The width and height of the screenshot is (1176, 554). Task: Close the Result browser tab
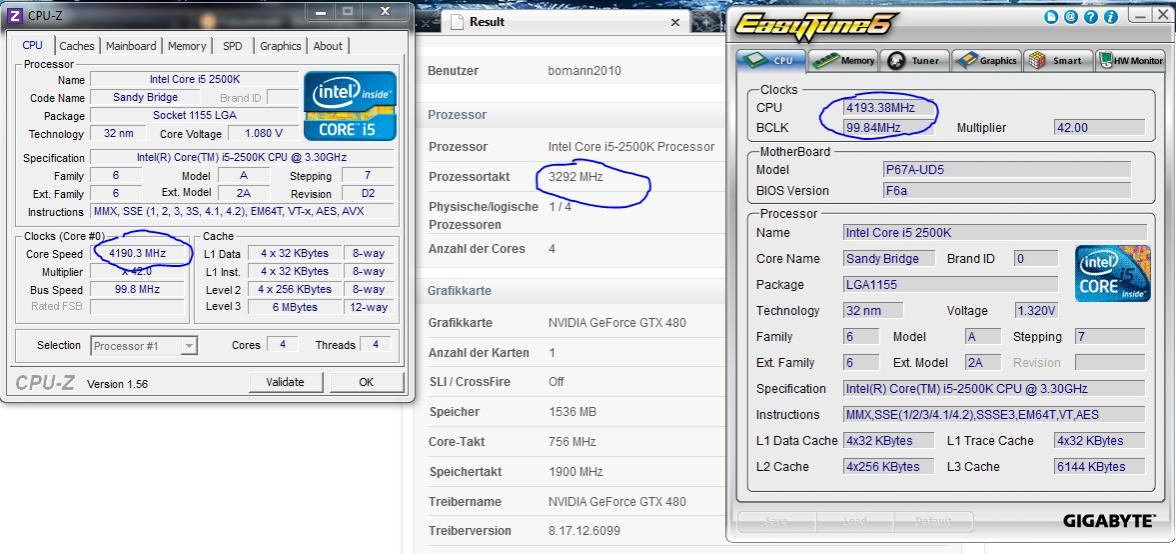point(675,22)
